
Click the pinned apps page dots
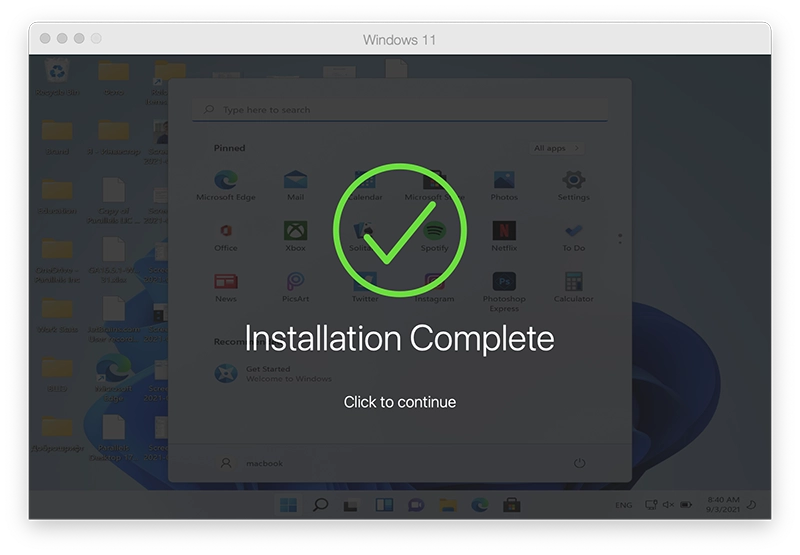620,238
